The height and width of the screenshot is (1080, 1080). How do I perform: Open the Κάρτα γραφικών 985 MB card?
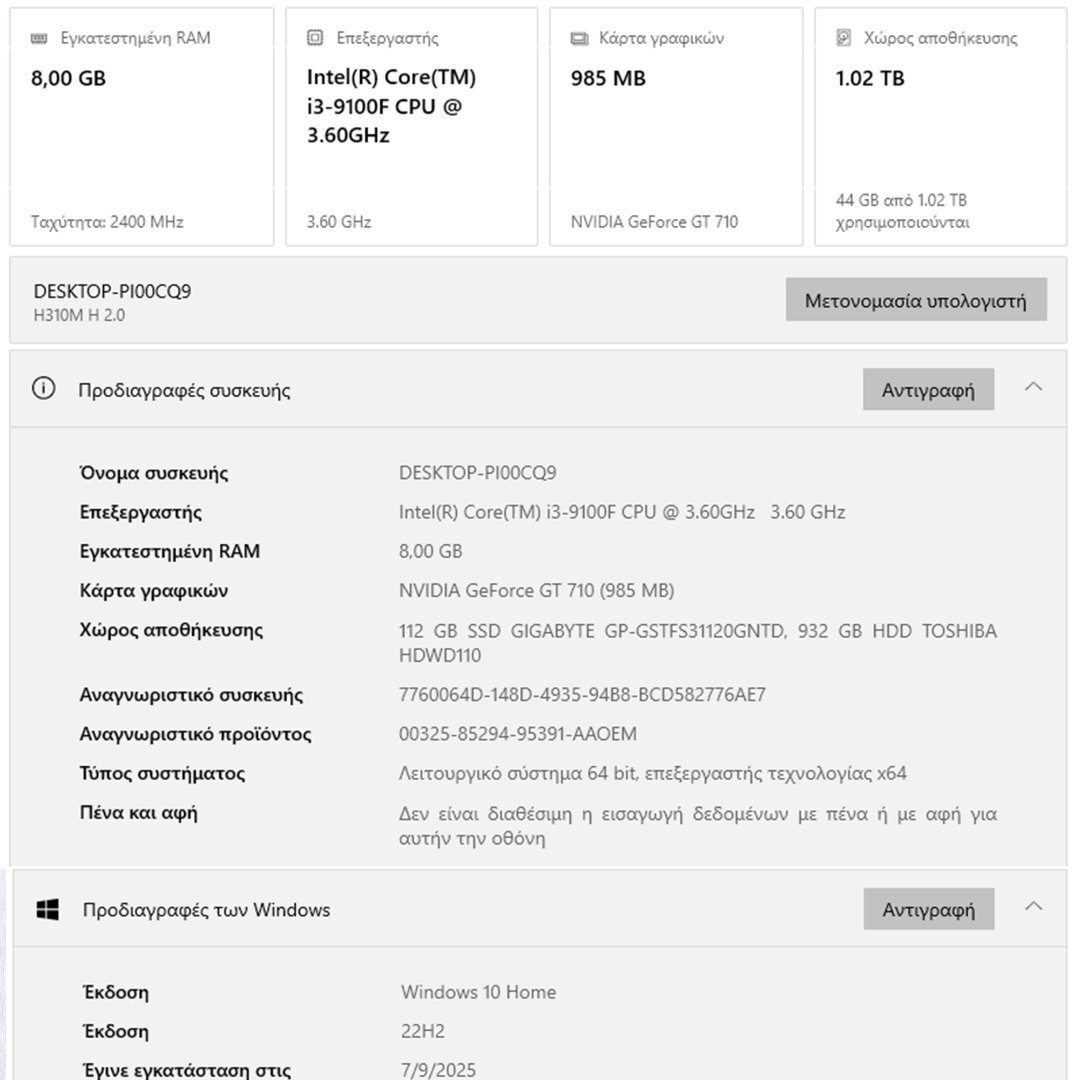(x=676, y=127)
